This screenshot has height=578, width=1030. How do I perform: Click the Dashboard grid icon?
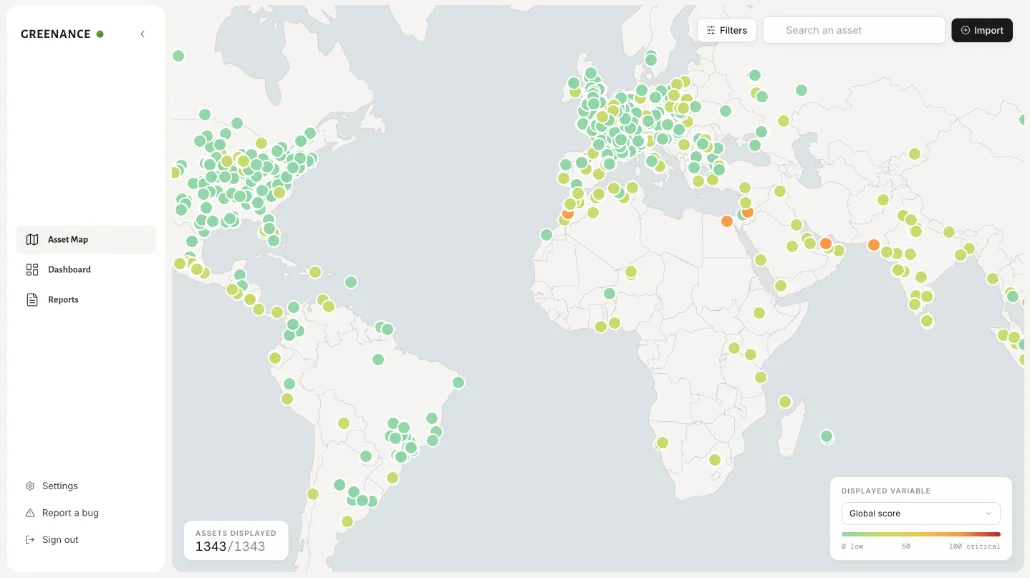point(32,270)
